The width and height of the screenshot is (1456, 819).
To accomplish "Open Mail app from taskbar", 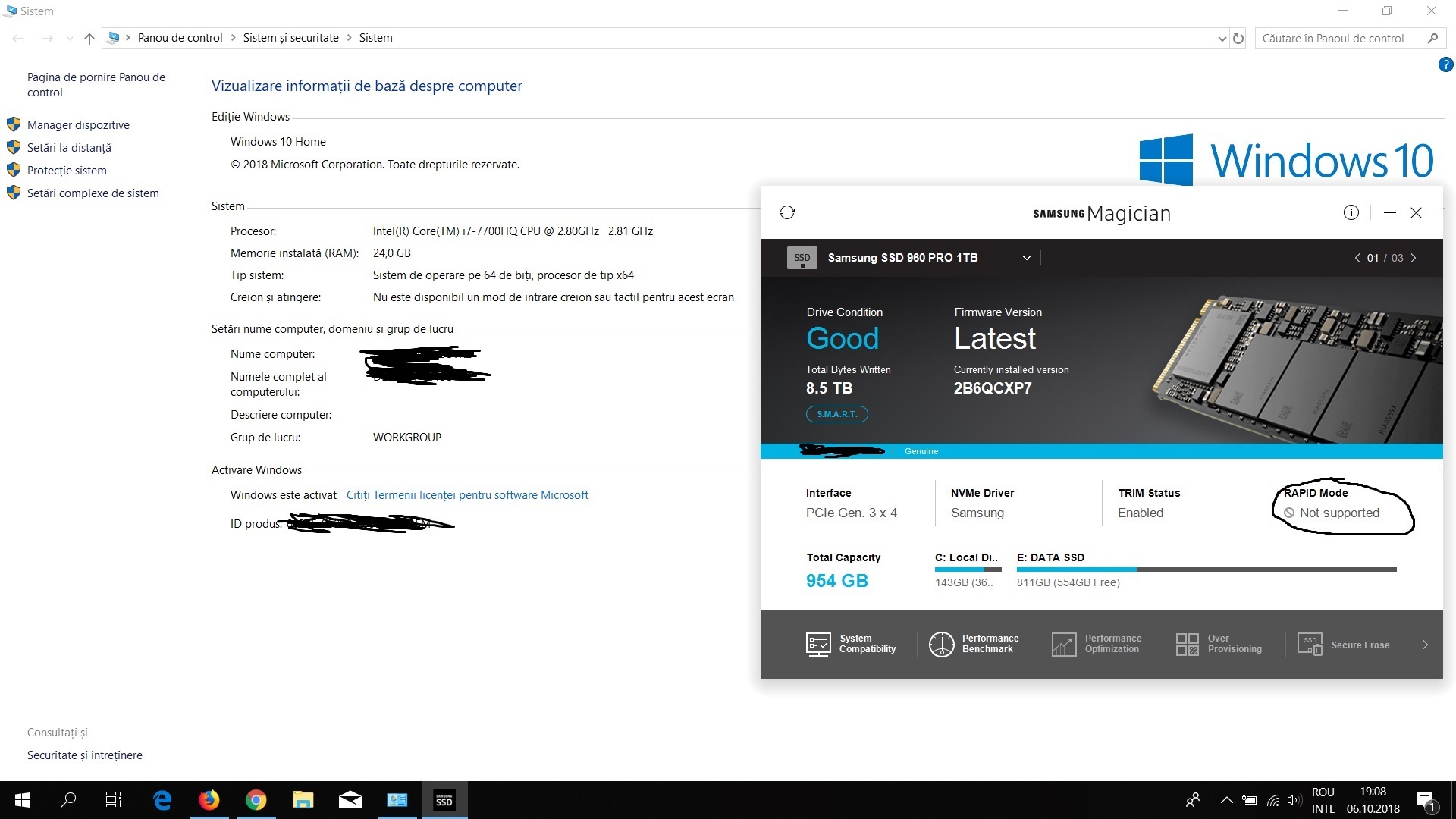I will pyautogui.click(x=350, y=800).
